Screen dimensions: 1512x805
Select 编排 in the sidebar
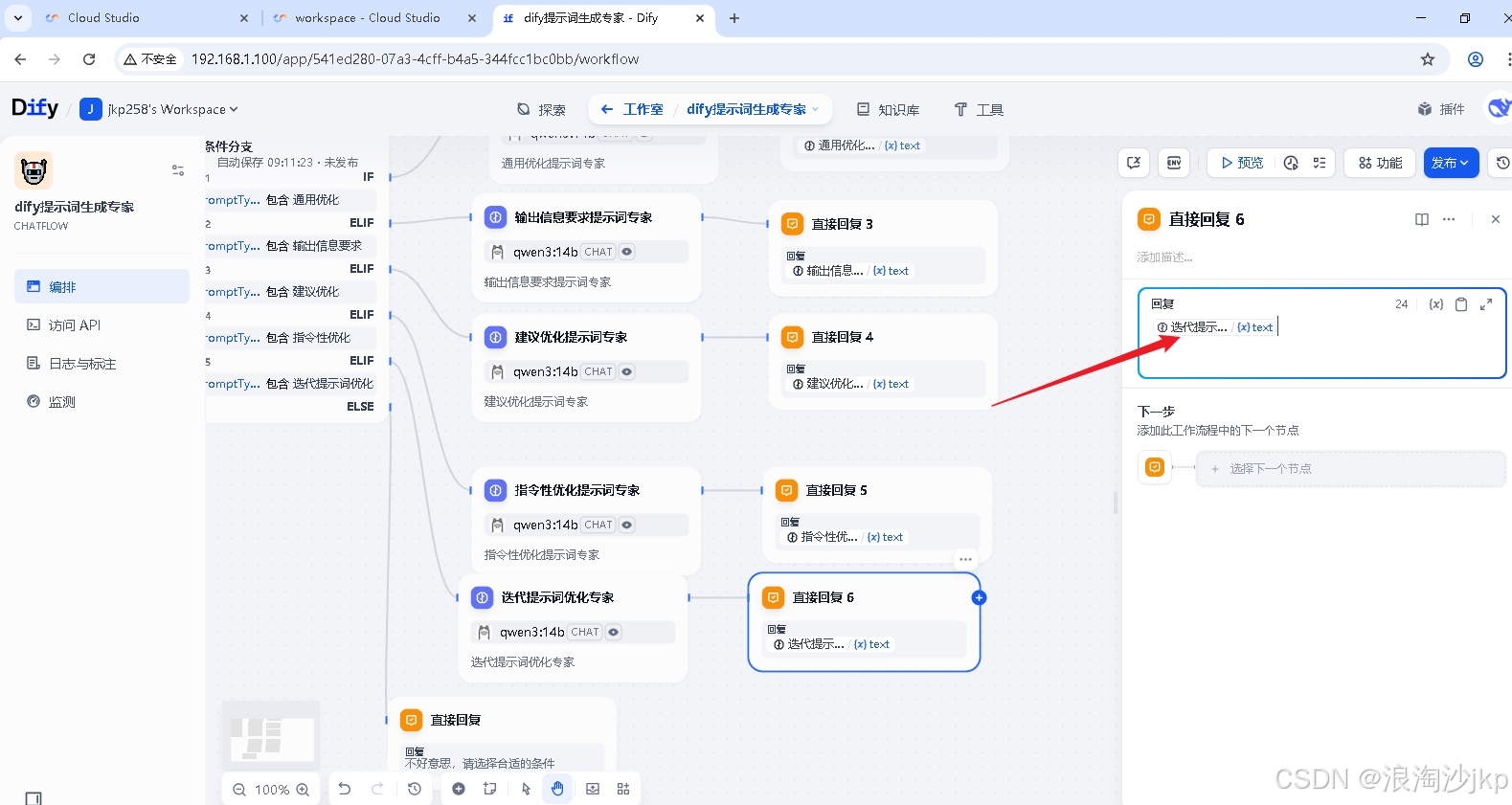click(102, 286)
